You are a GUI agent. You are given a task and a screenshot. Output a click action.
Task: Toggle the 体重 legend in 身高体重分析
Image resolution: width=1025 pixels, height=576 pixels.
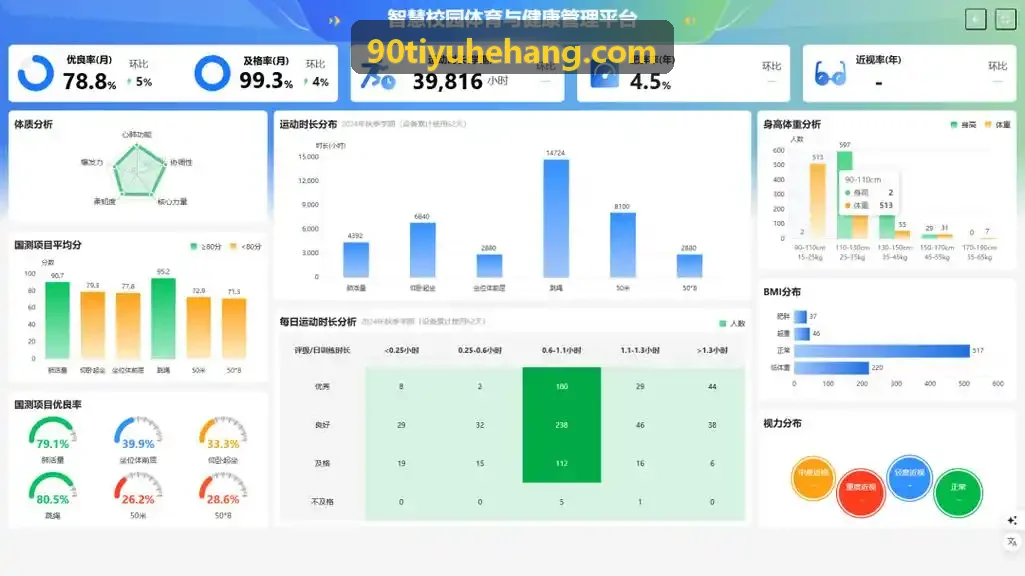[998, 124]
